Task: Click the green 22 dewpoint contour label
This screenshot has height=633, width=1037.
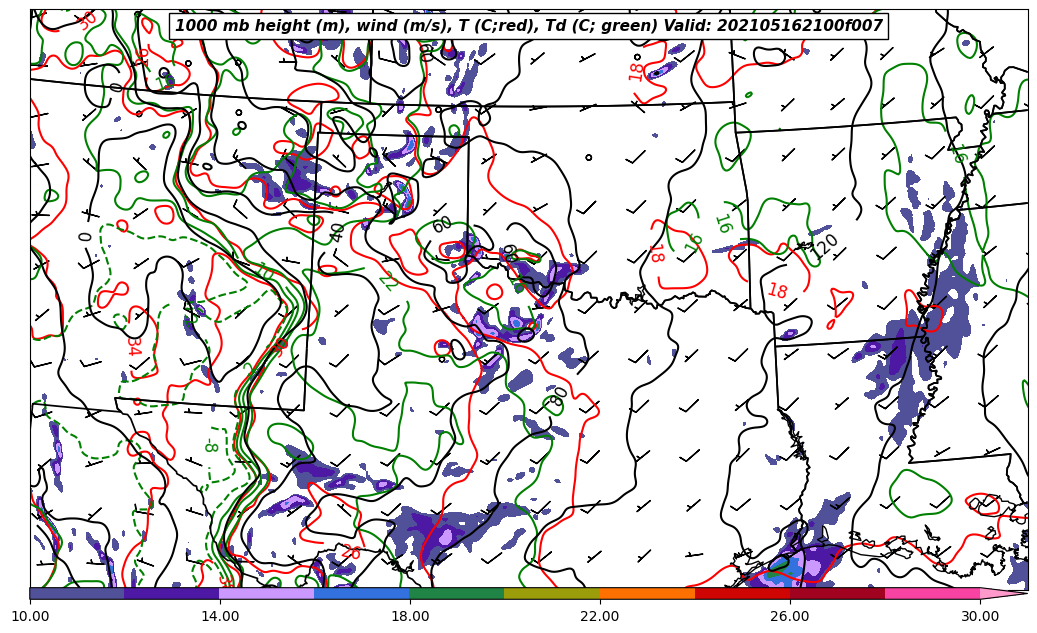Action: click(x=388, y=282)
